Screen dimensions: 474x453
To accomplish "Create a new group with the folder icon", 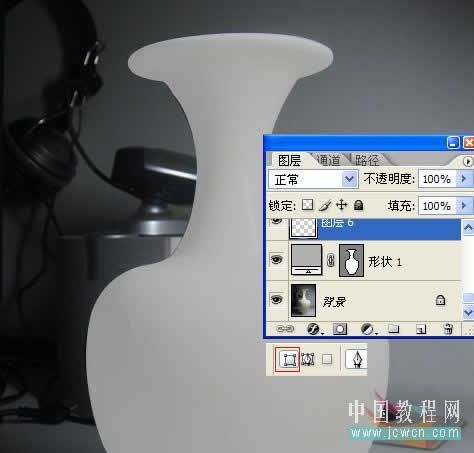I will pyautogui.click(x=394, y=329).
